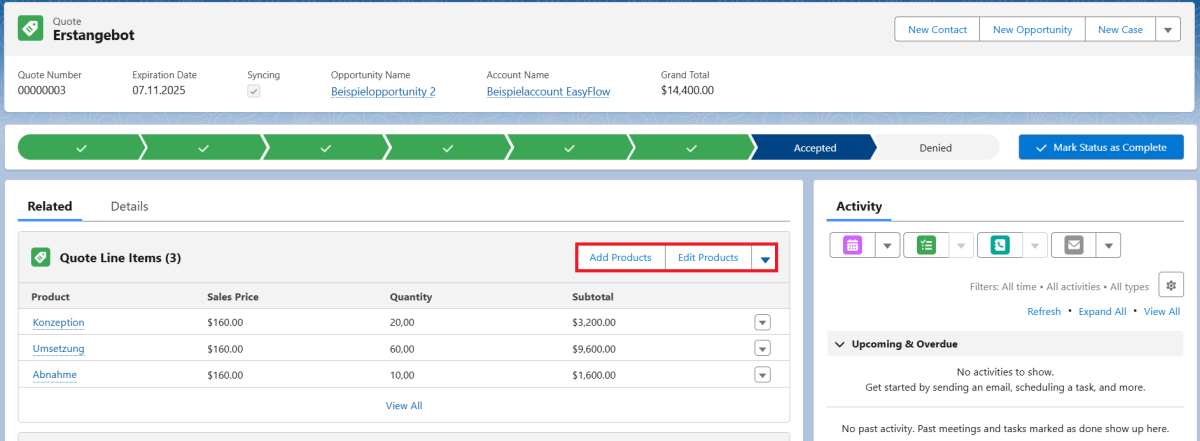Open more actions dropdown beside New Case
Screen dimensions: 1200x441
[1168, 30]
